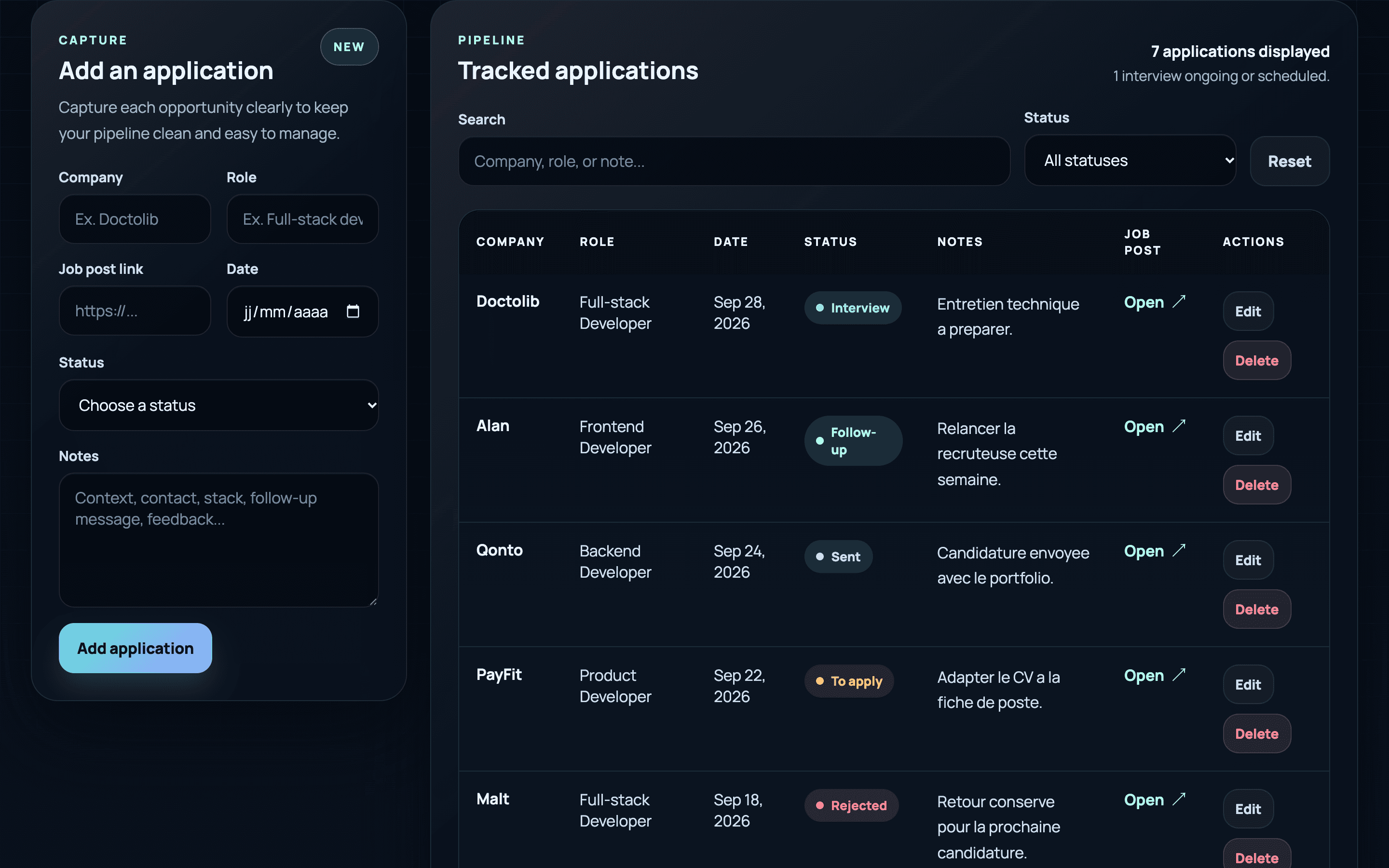This screenshot has width=1389, height=868.
Task: Delete the Qonto application
Action: coord(1256,609)
